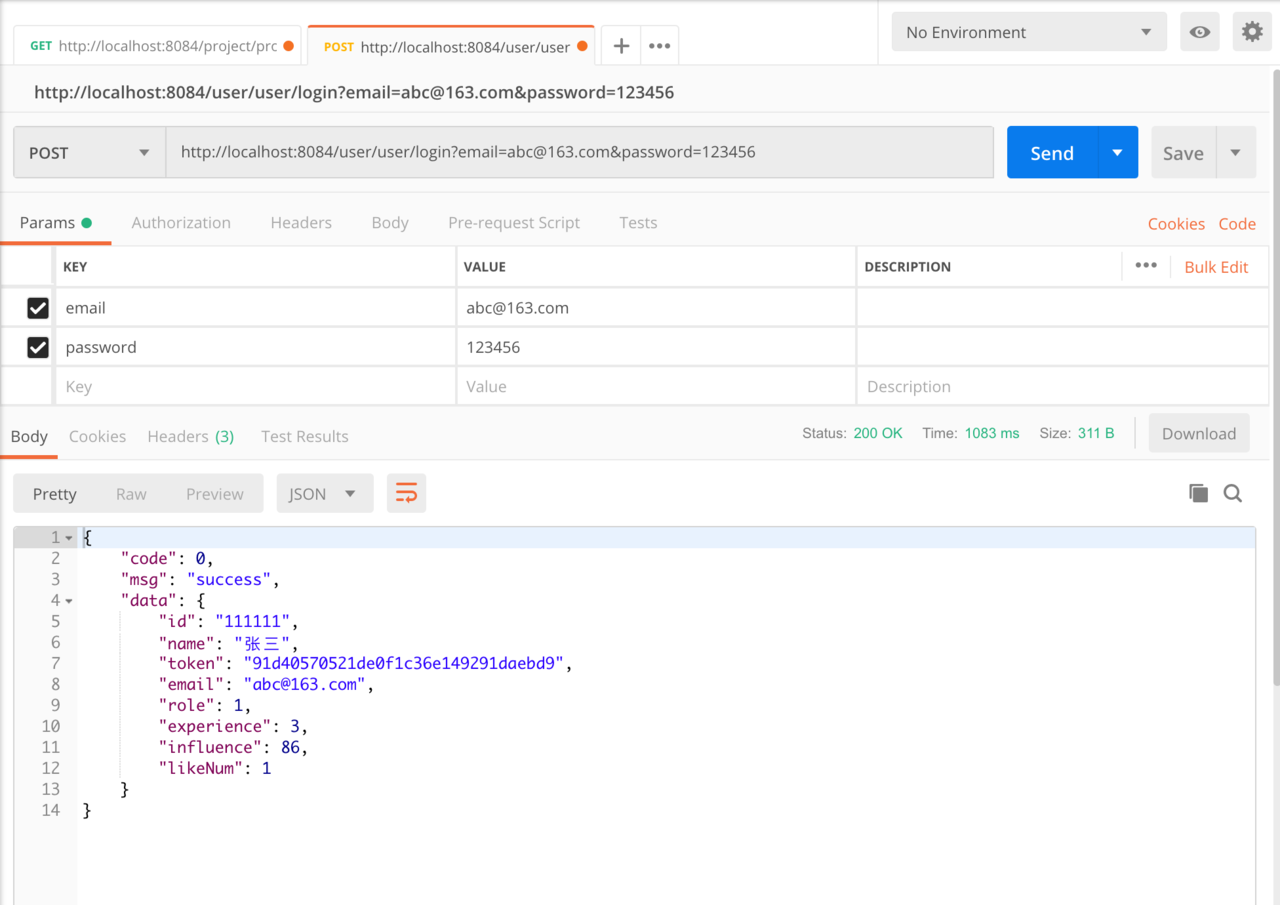Click the request URL input field
The height and width of the screenshot is (905, 1280).
(580, 152)
